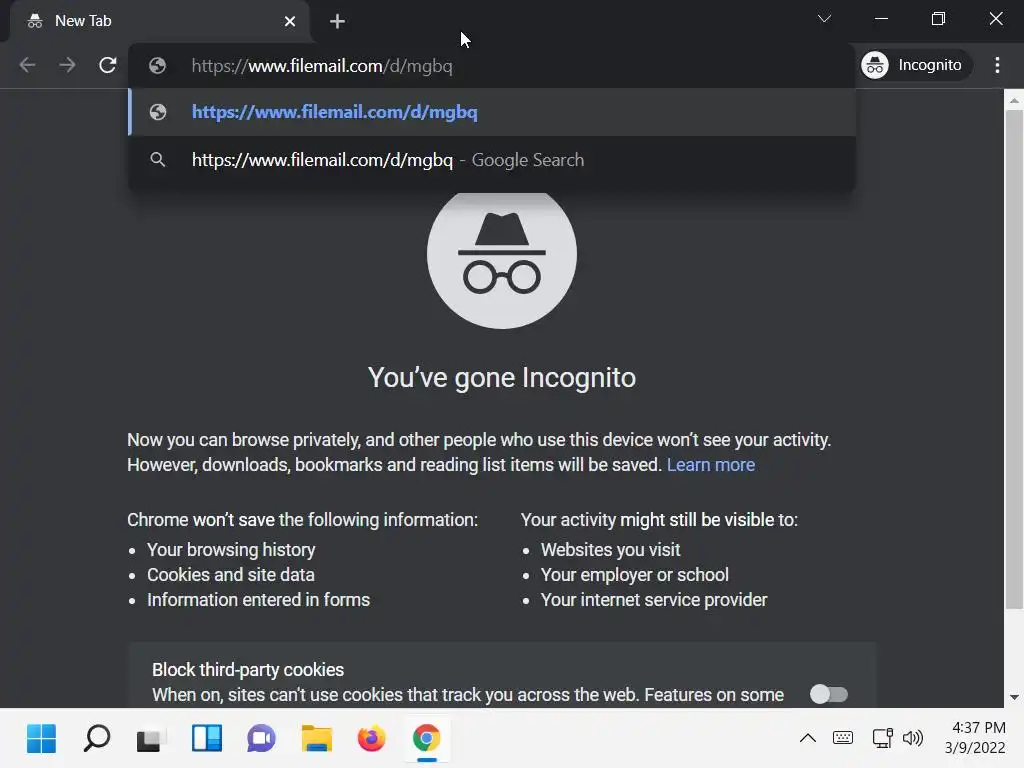Expand the hidden system tray icons
1024x768 pixels.
pyautogui.click(x=808, y=738)
